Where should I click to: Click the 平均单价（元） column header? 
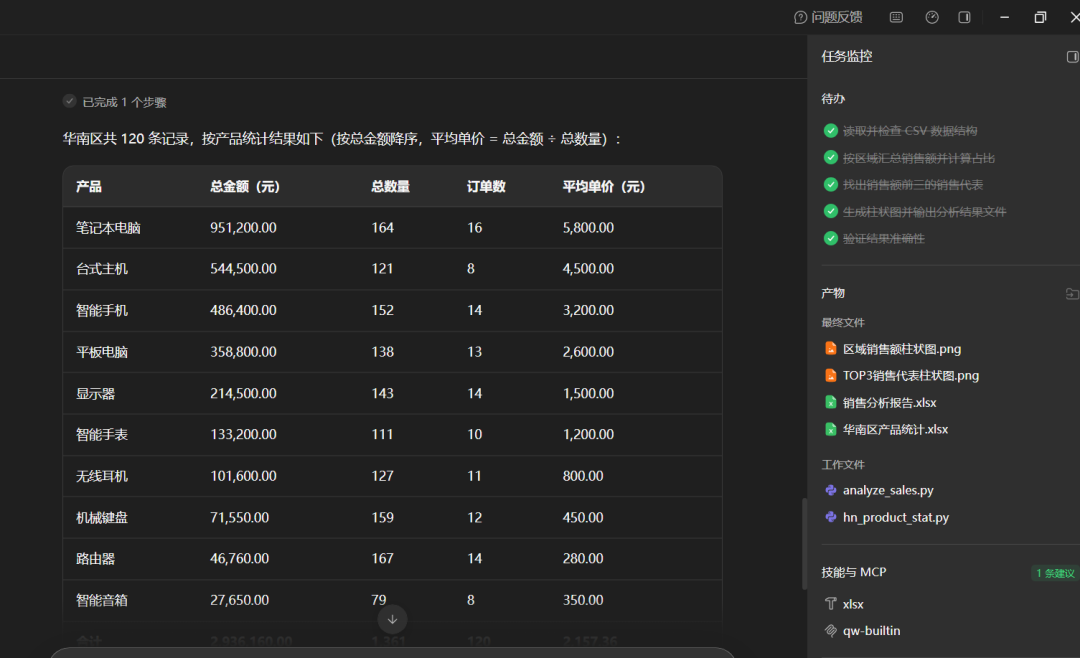603,187
